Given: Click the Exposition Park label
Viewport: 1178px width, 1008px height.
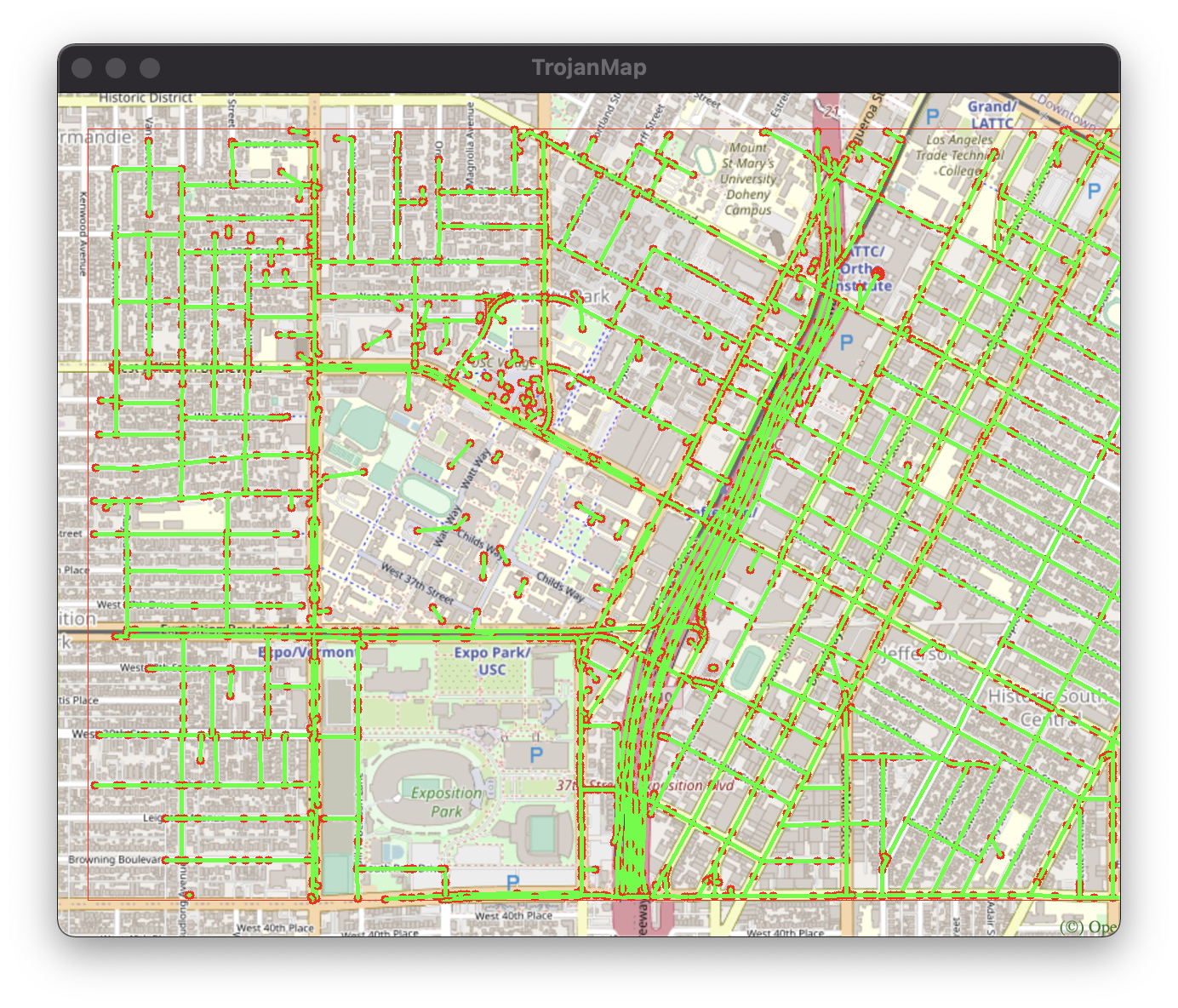Looking at the screenshot, I should coord(446,802).
